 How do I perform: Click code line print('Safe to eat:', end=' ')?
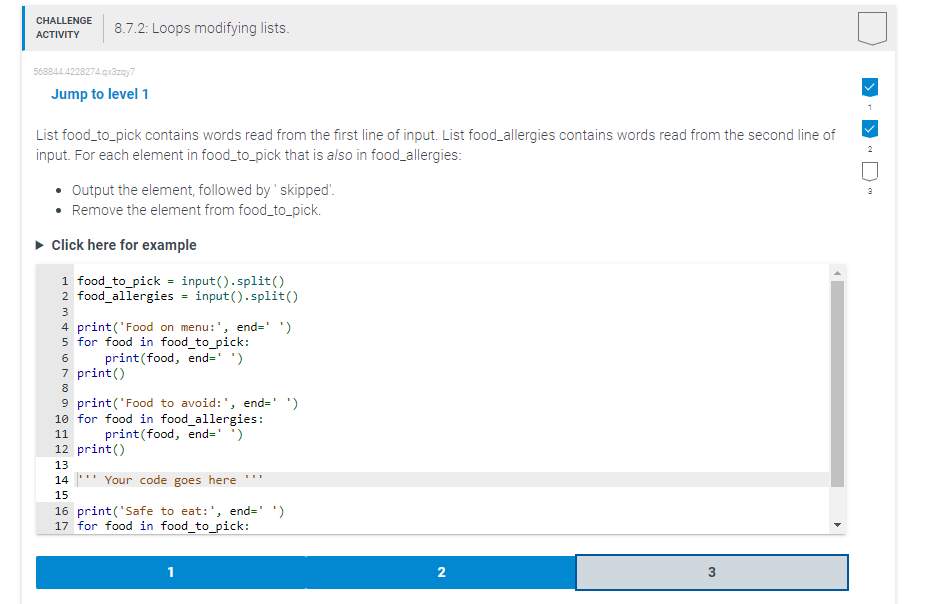(x=181, y=511)
